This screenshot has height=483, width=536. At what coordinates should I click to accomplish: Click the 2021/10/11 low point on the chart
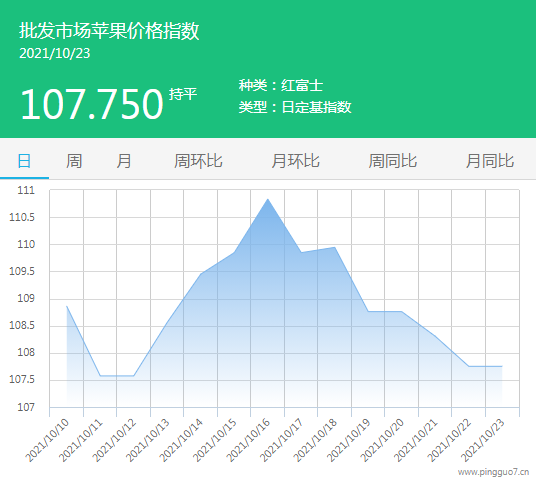pyautogui.click(x=100, y=376)
